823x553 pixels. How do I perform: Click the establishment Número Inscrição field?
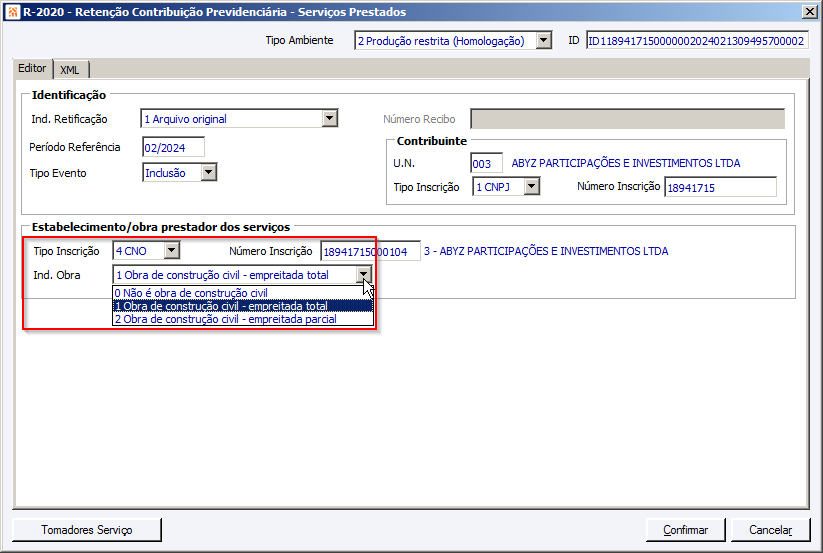(370, 251)
